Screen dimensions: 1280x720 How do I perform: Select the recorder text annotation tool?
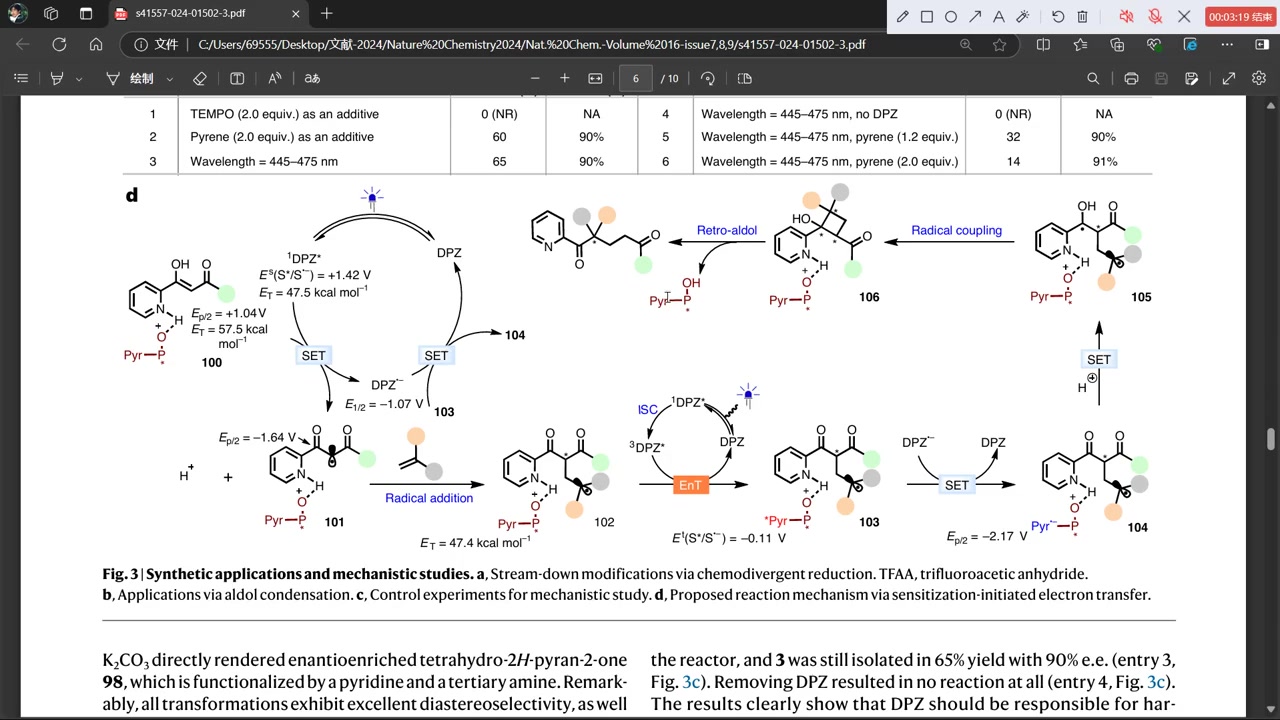tap(999, 17)
